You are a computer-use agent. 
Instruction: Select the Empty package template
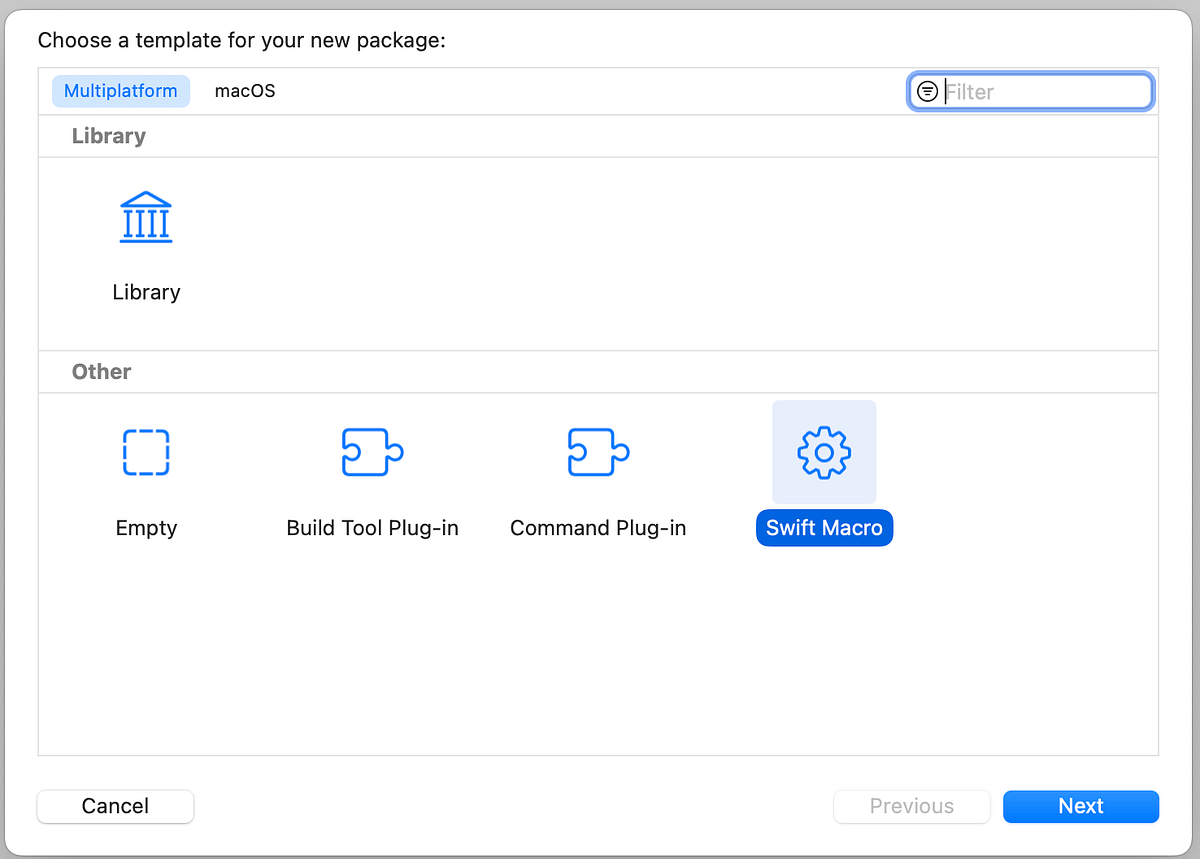tap(146, 452)
